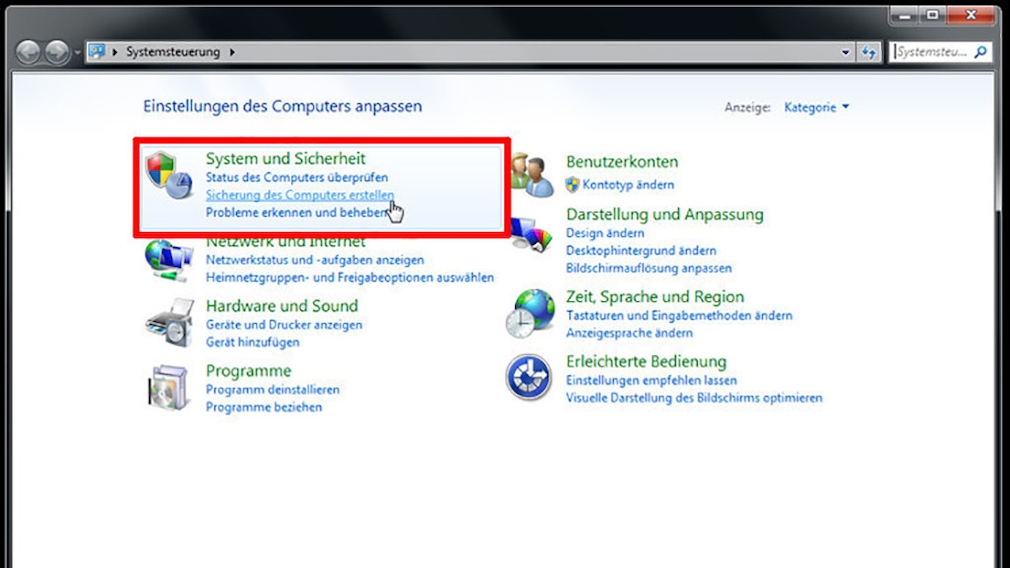Image resolution: width=1010 pixels, height=568 pixels.
Task: Click Kontotyp ändern link
Action: [628, 185]
